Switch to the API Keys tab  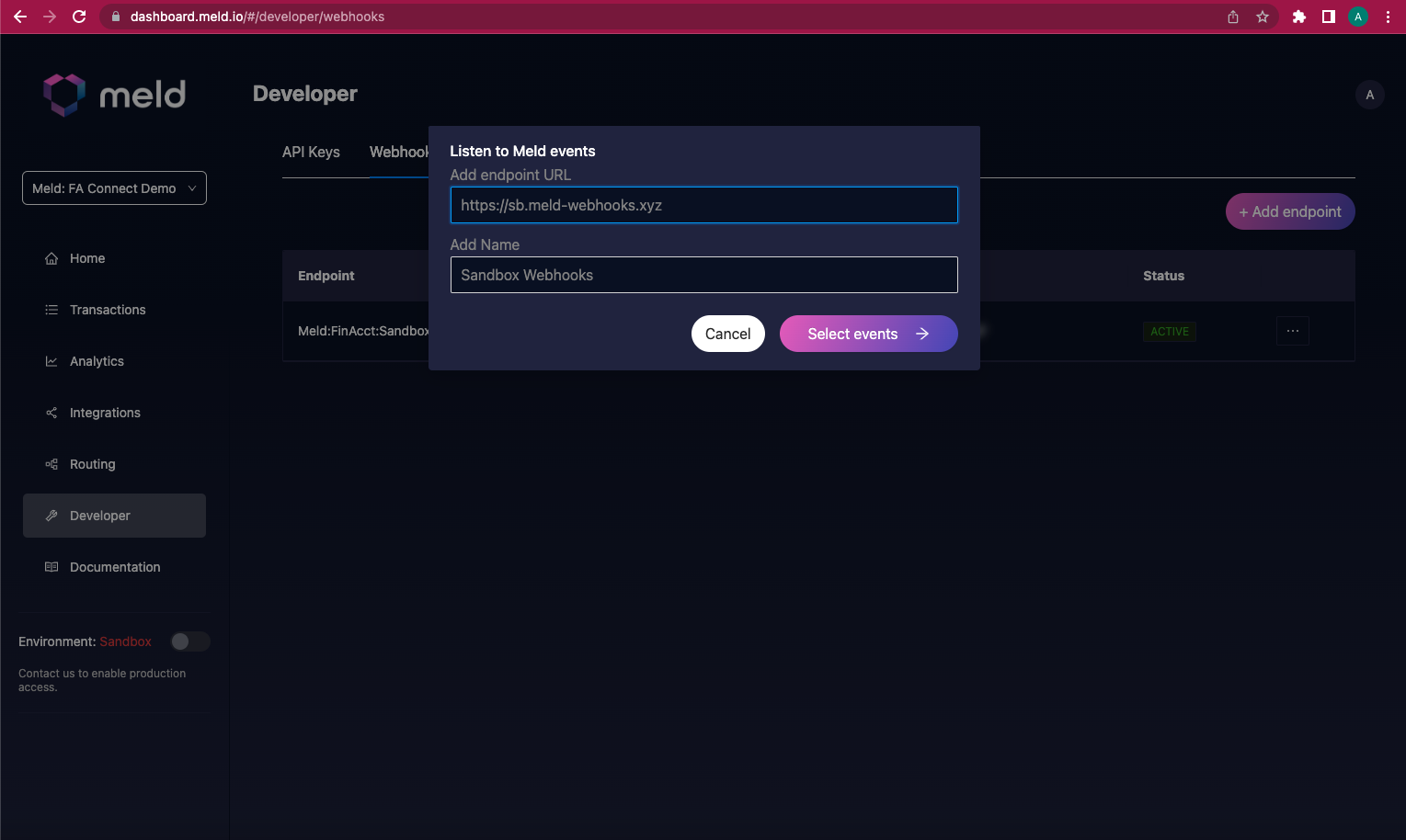pos(311,152)
